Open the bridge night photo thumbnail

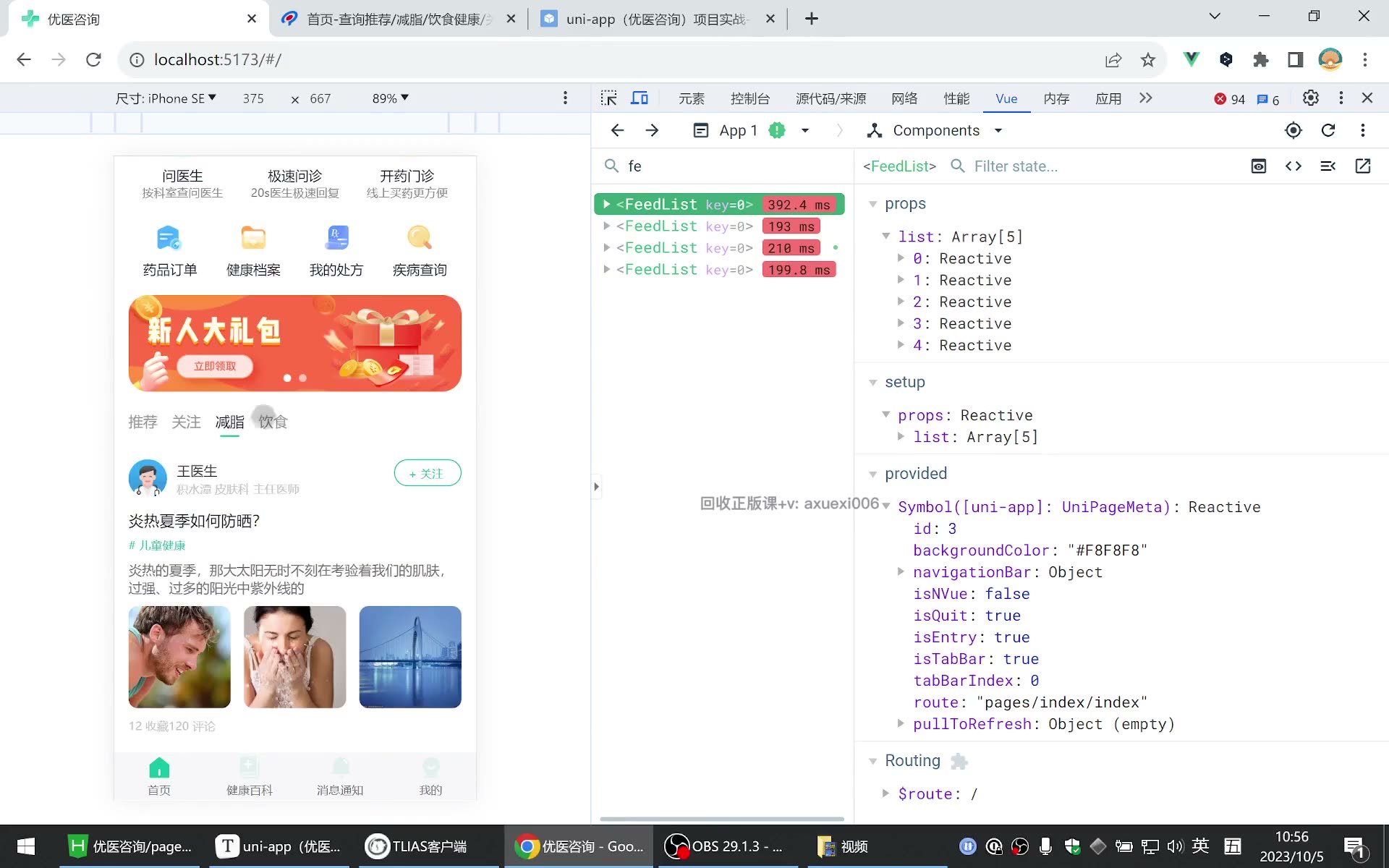[410, 657]
